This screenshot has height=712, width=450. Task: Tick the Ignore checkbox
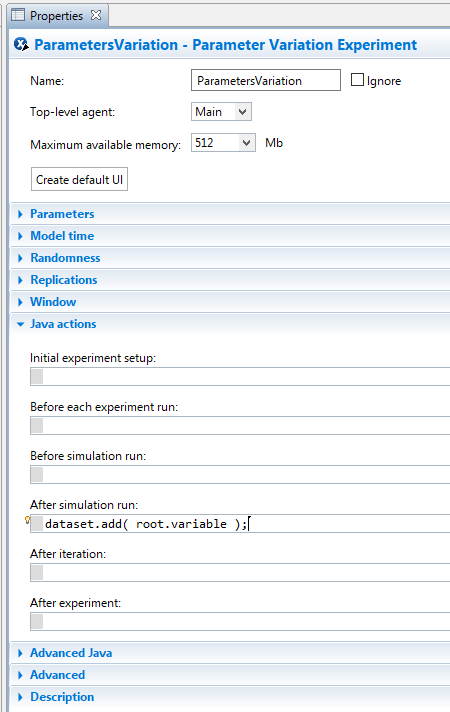click(357, 80)
